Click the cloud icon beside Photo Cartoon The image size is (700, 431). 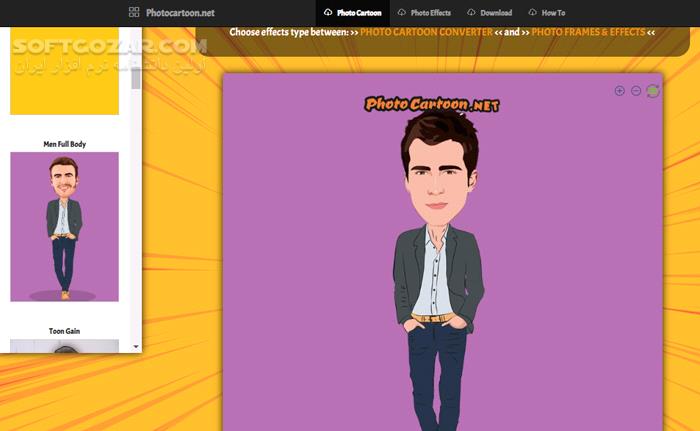pos(328,13)
